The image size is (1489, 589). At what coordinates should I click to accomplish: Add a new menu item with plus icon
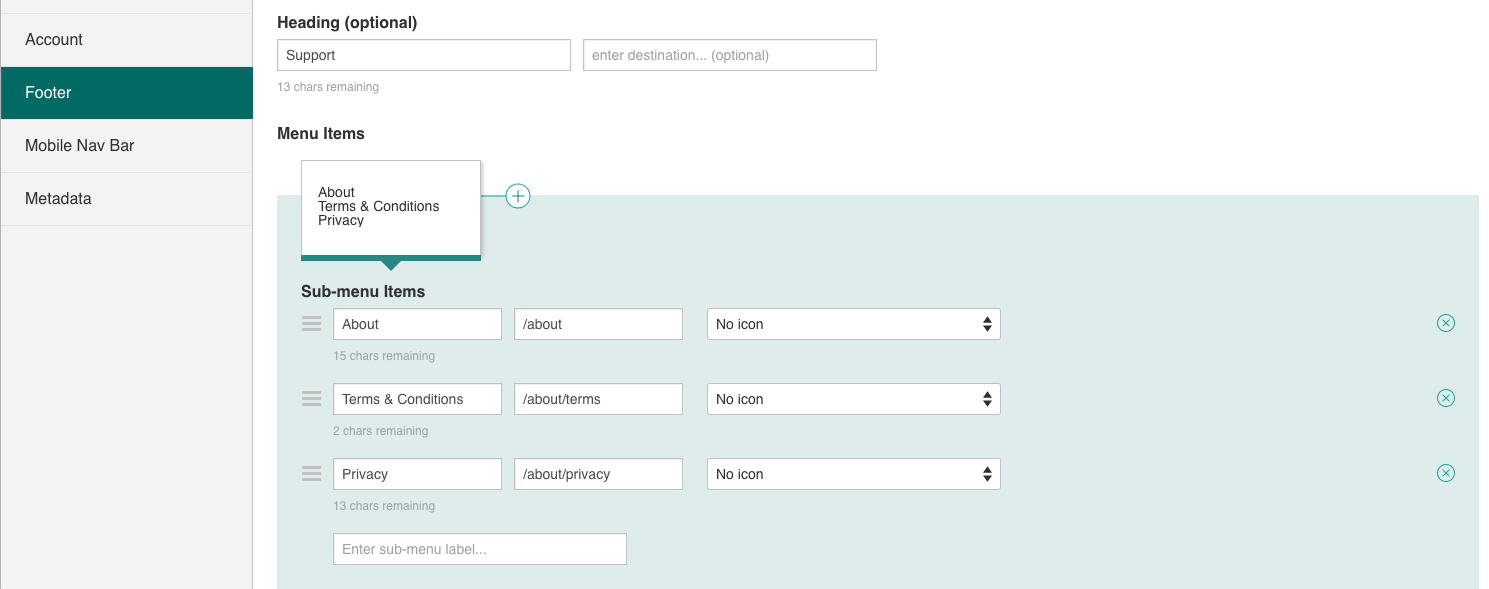[518, 196]
